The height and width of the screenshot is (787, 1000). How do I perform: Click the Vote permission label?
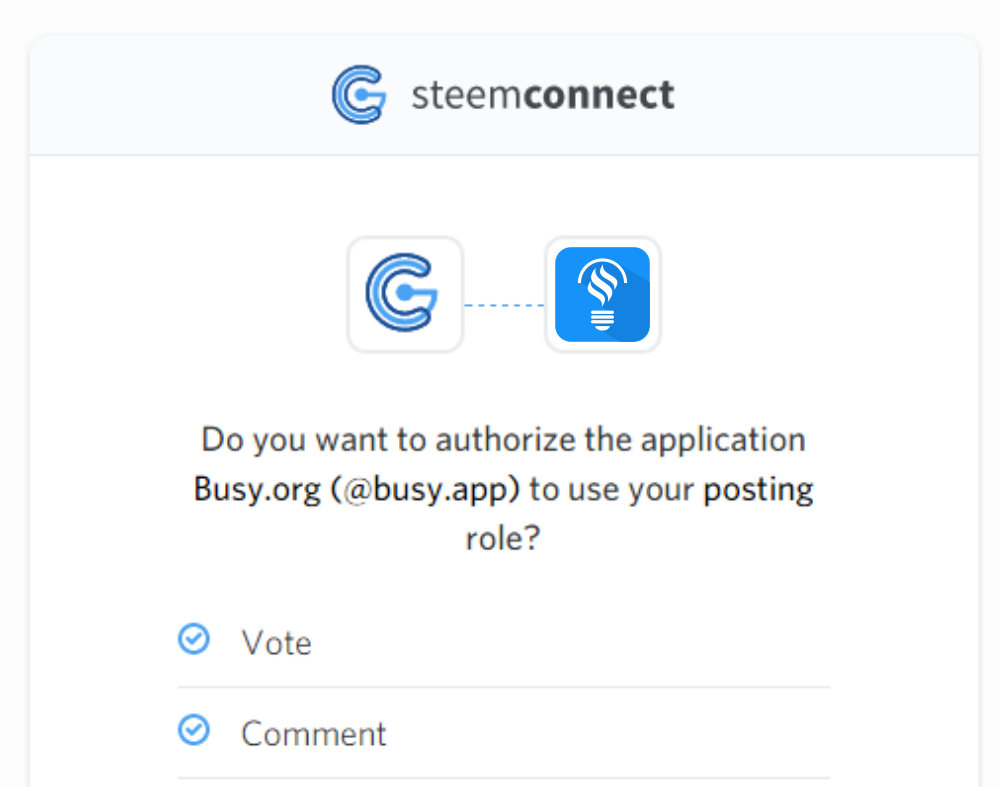[276, 642]
